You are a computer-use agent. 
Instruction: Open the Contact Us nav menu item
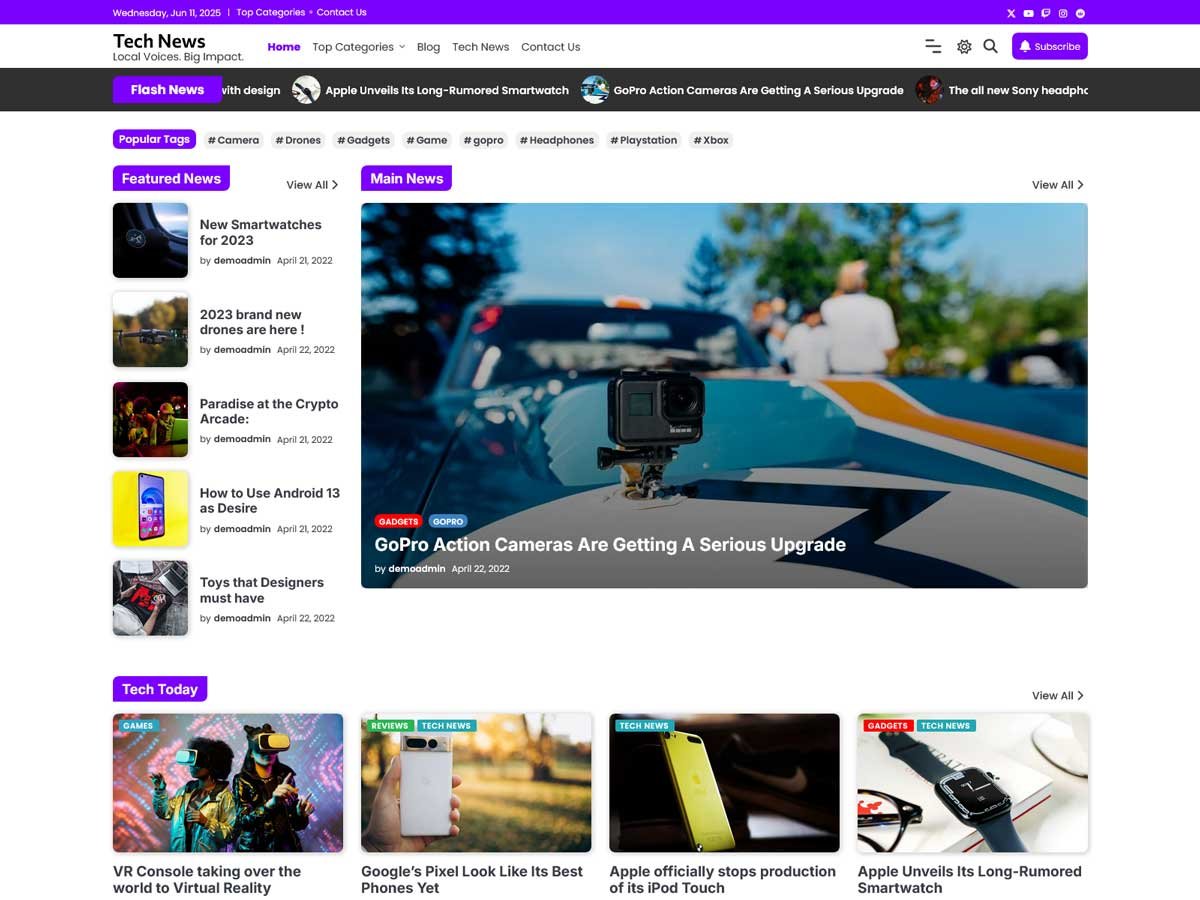[550, 47]
